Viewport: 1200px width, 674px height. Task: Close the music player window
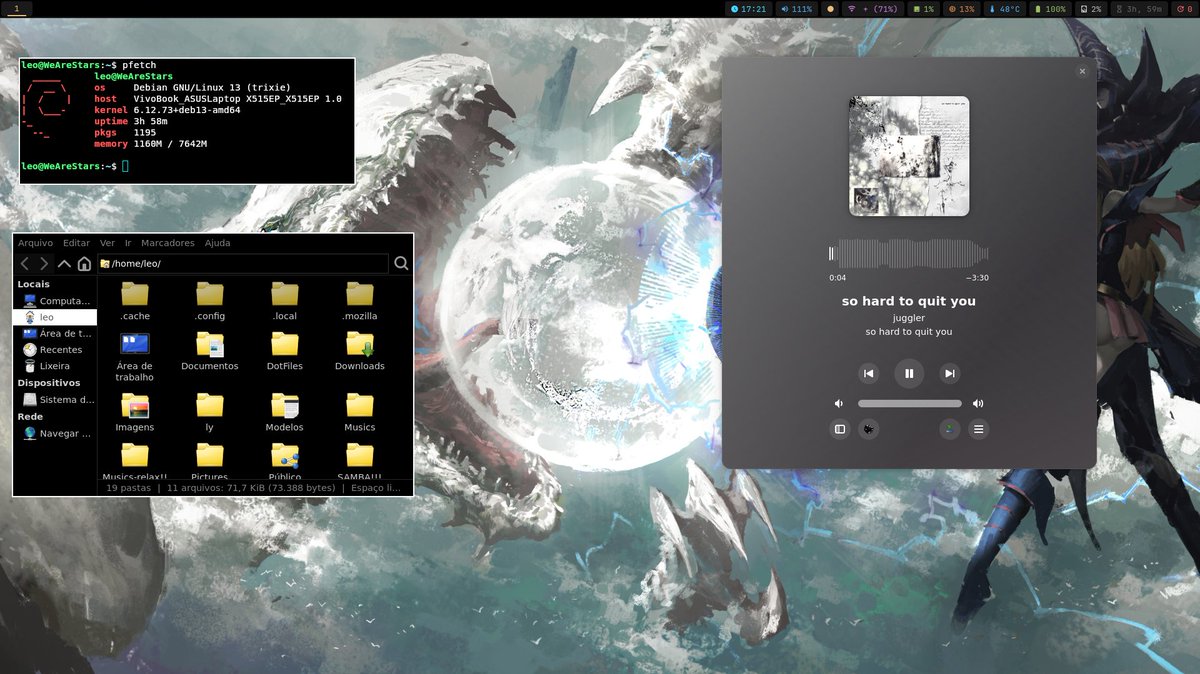pyautogui.click(x=1081, y=71)
